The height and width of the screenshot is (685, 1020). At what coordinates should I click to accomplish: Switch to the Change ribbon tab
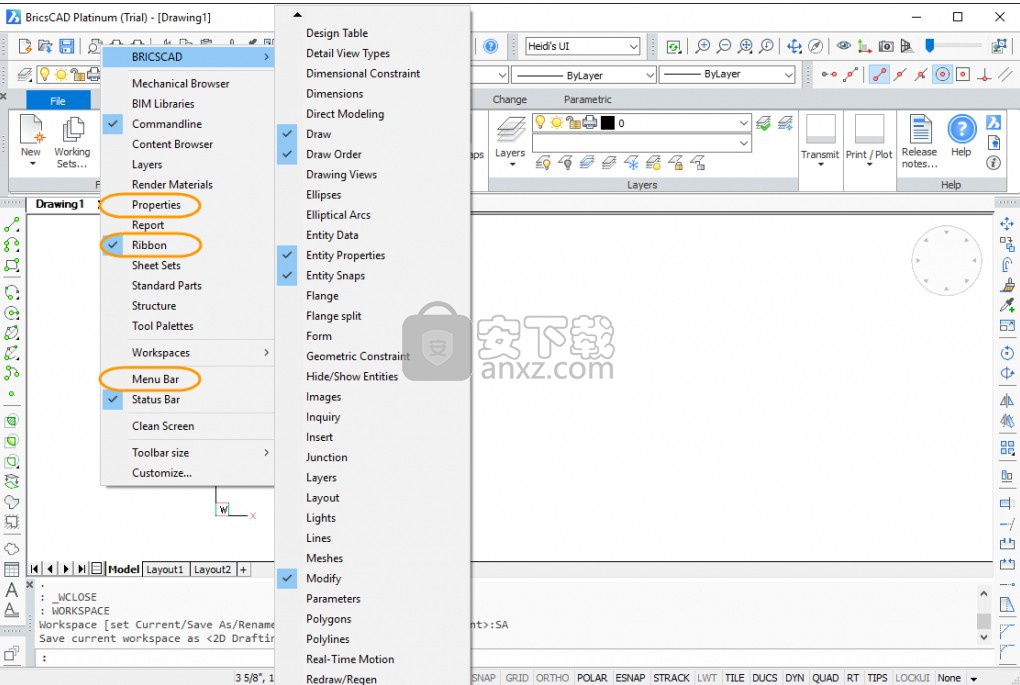[x=509, y=100]
